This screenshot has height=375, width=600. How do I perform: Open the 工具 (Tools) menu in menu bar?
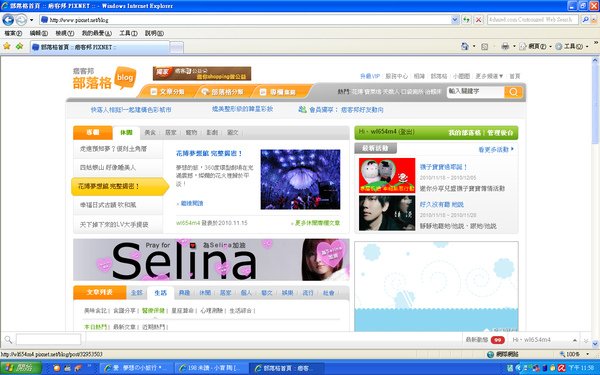(x=128, y=33)
